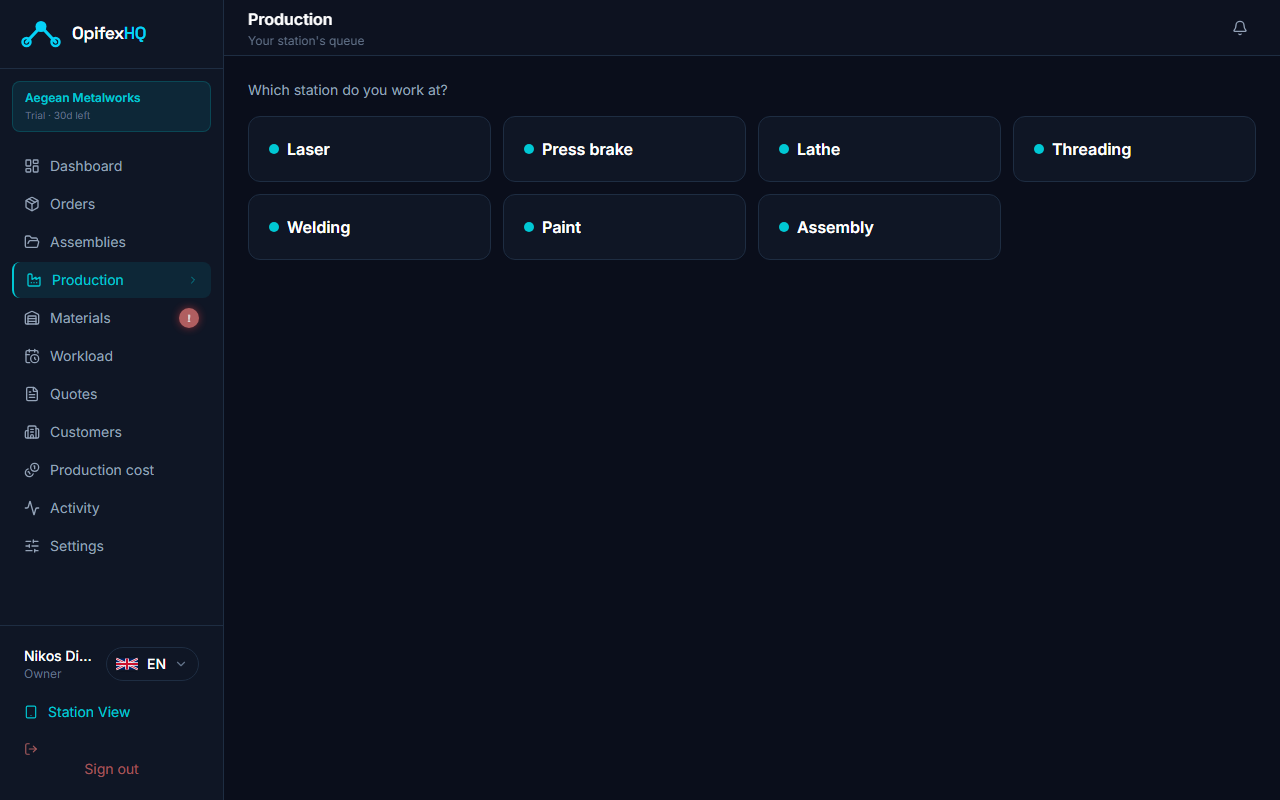
Task: Open Customers in the sidebar
Action: [x=111, y=432]
